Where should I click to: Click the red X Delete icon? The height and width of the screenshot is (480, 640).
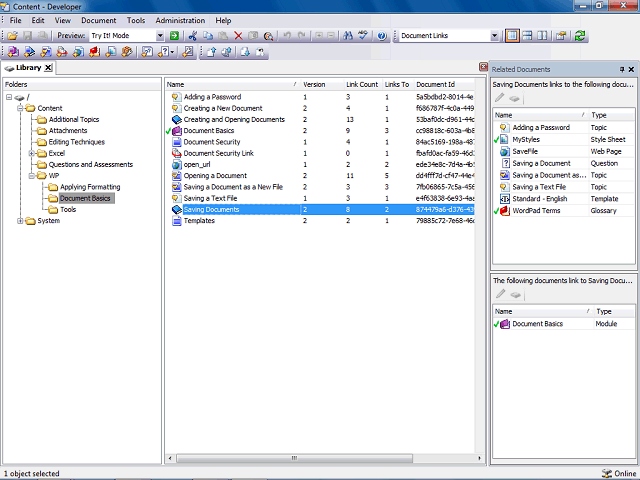point(238,36)
